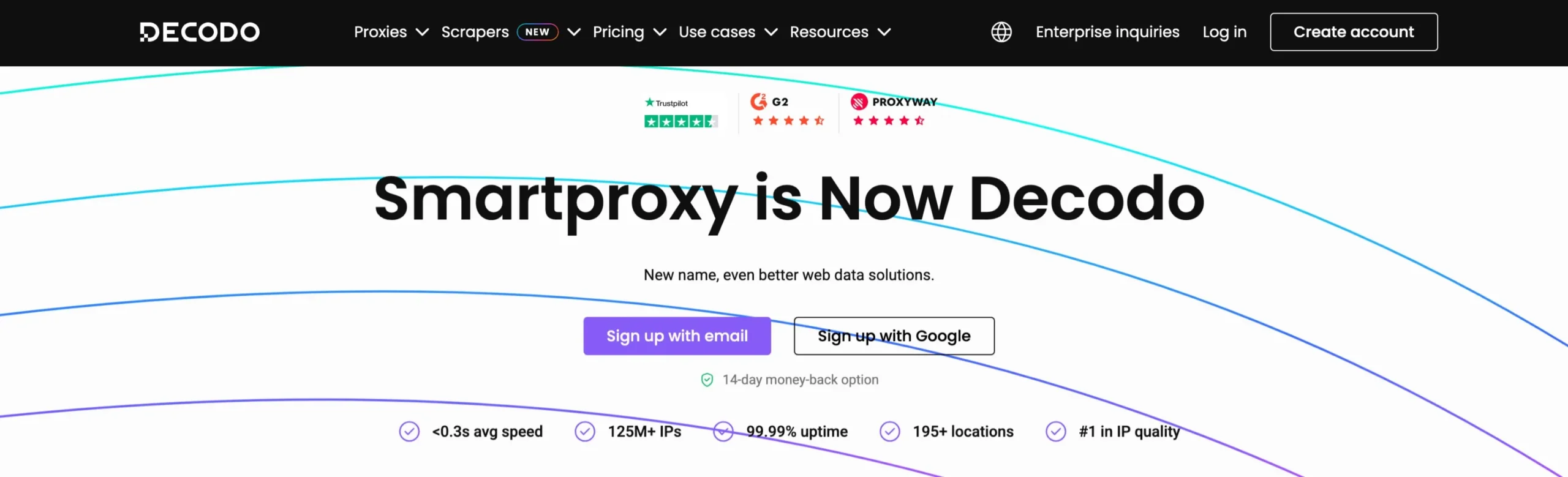Open the Proxyway rating badge
1568x477 pixels.
pyautogui.click(x=894, y=110)
